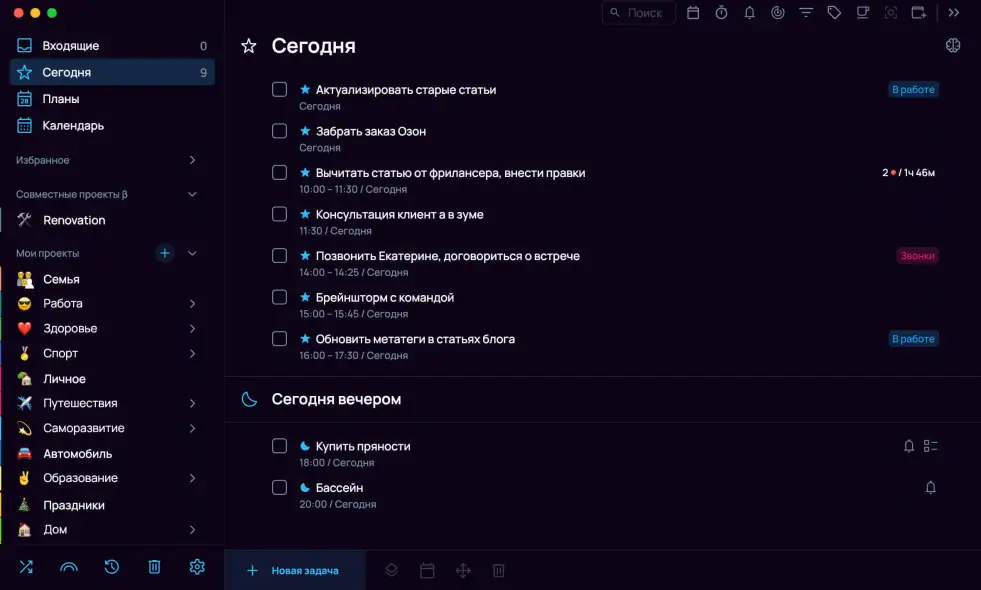Click the Новая задача button

[x=294, y=571]
